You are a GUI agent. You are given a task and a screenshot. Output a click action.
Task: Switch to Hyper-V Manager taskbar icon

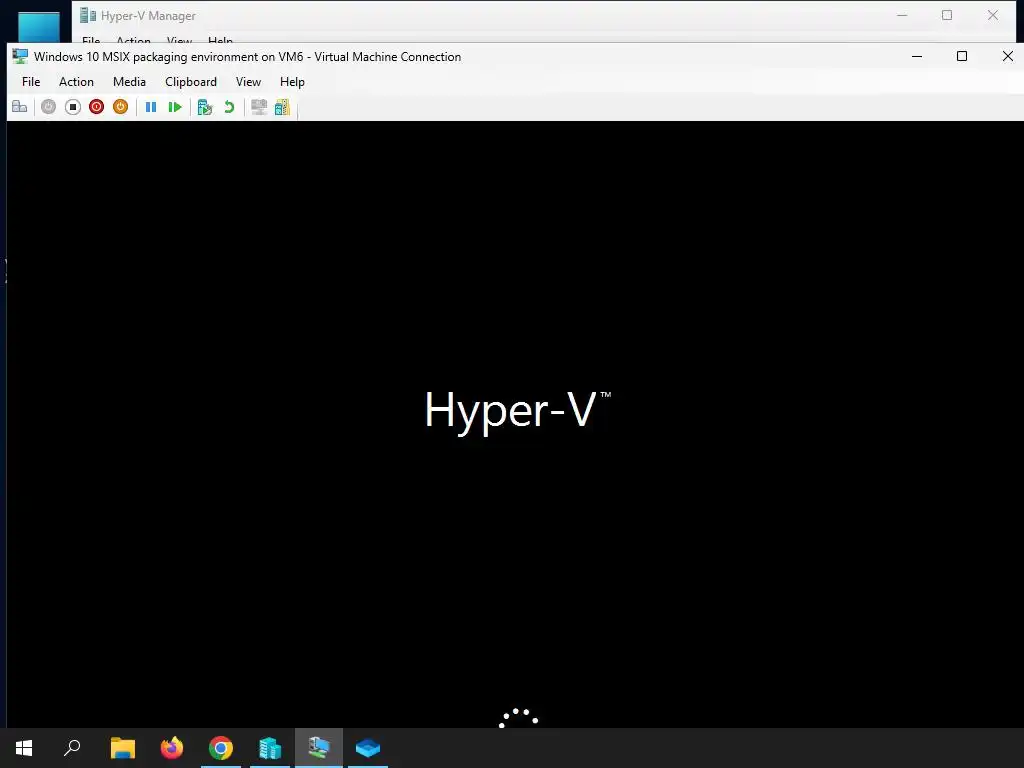click(x=270, y=748)
